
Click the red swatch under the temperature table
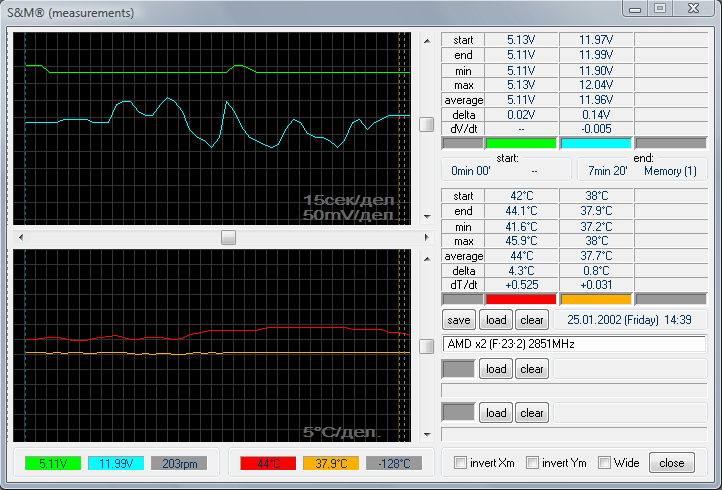[x=520, y=299]
